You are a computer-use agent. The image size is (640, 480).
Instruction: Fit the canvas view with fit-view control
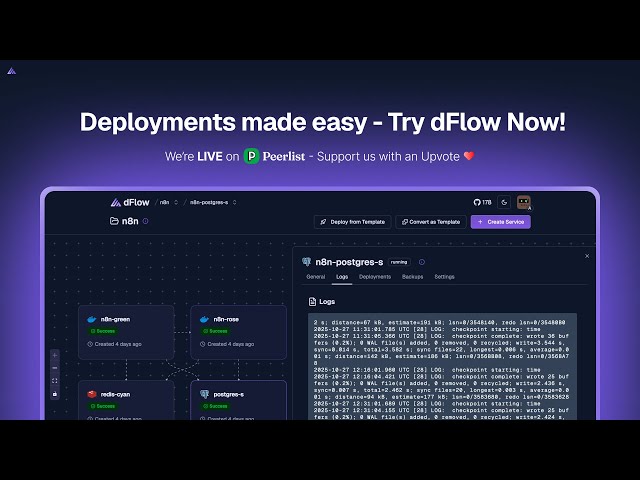coord(55,381)
